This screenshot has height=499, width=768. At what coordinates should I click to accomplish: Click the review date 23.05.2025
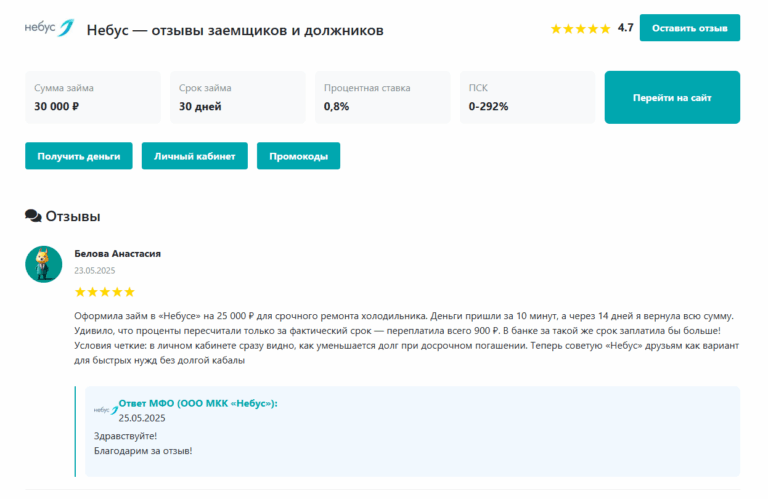point(95,270)
